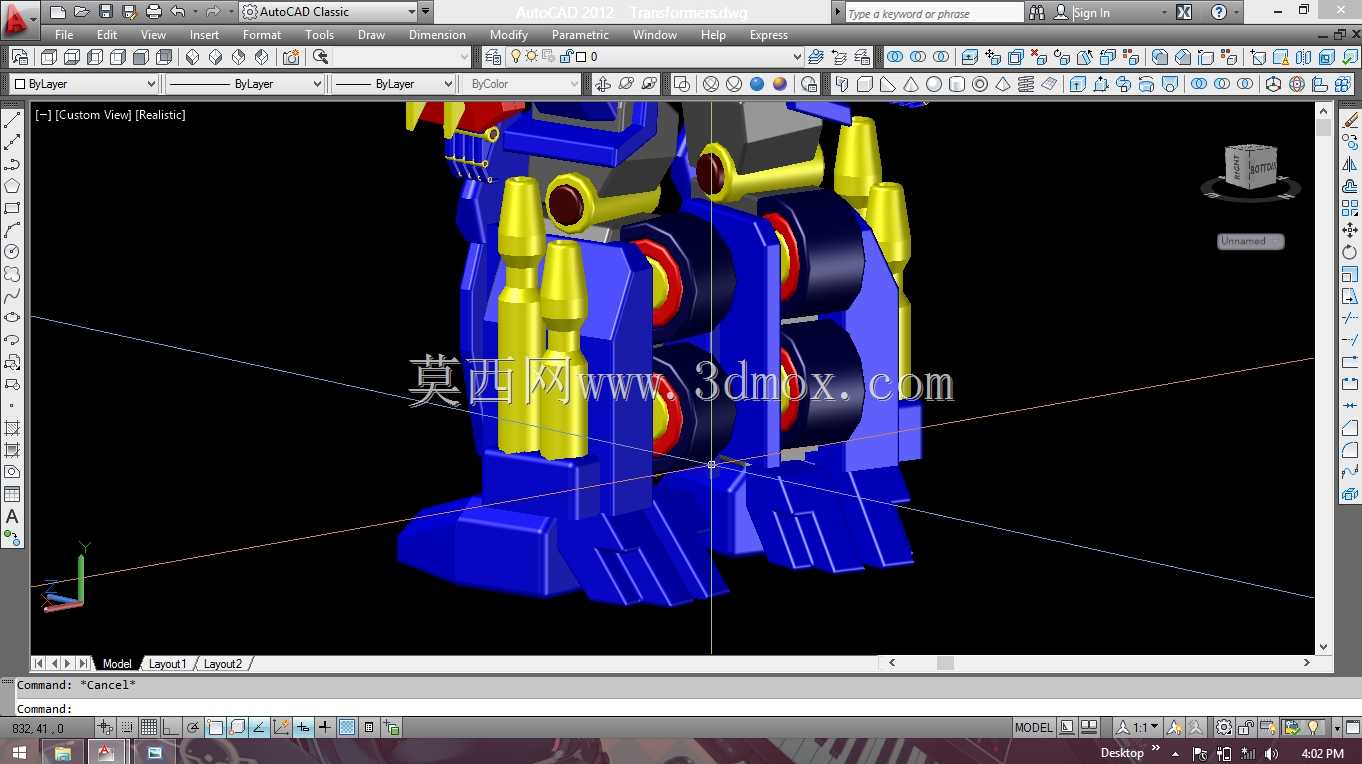Save the drawing using quick access toolbar
Screen dimensions: 1362x764
[x=105, y=12]
